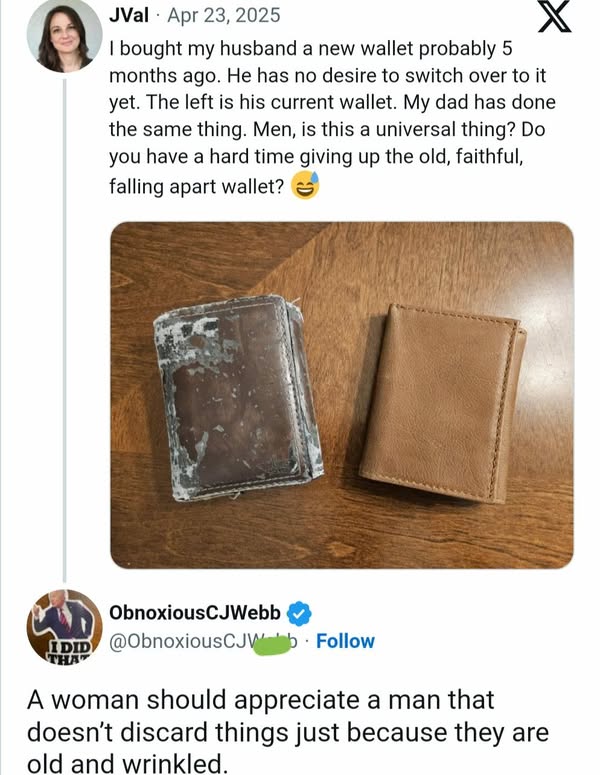The height and width of the screenshot is (775, 600).
Task: Click the reply line 'A woman should appreciate'
Action: (x=260, y=700)
